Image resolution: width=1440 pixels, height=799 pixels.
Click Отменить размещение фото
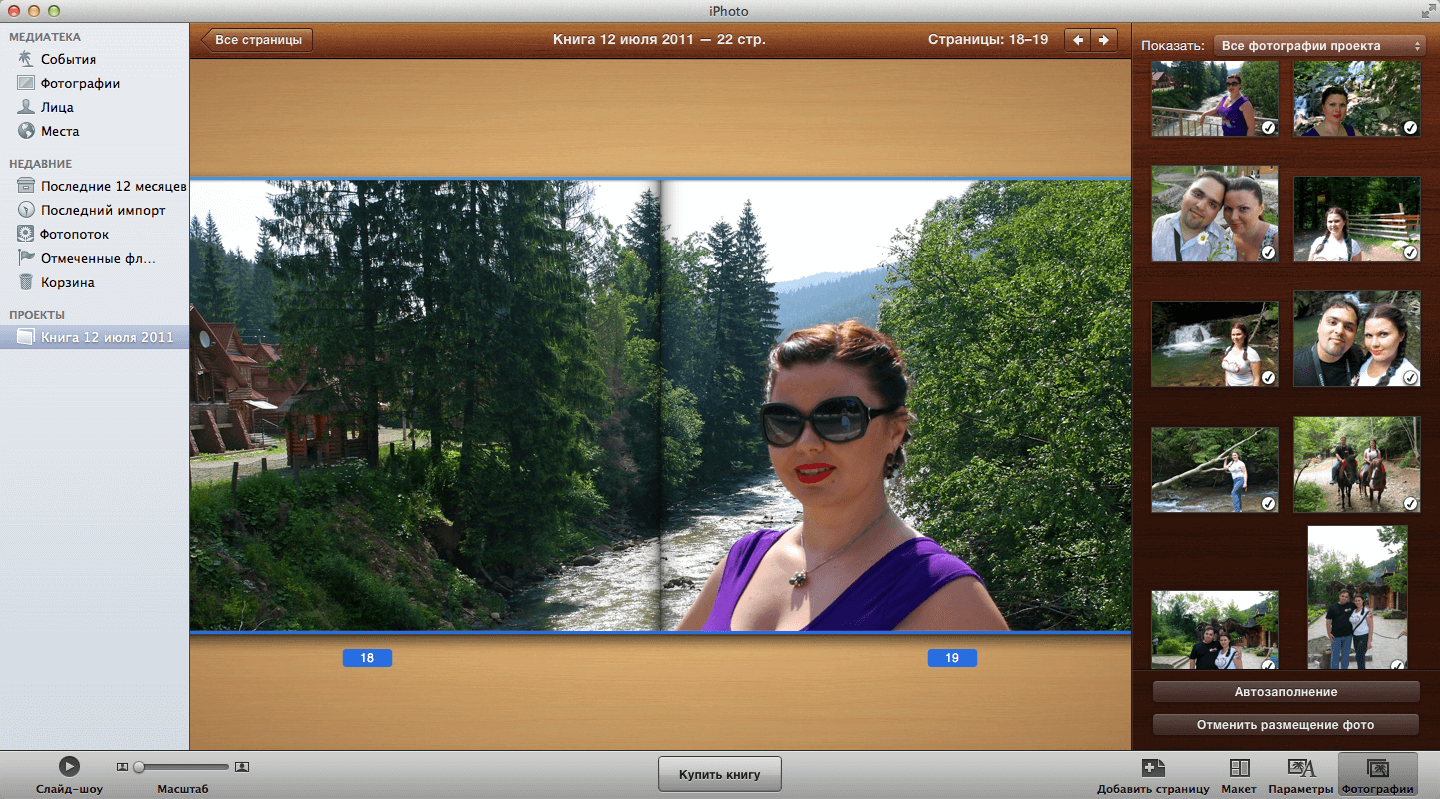pos(1285,725)
